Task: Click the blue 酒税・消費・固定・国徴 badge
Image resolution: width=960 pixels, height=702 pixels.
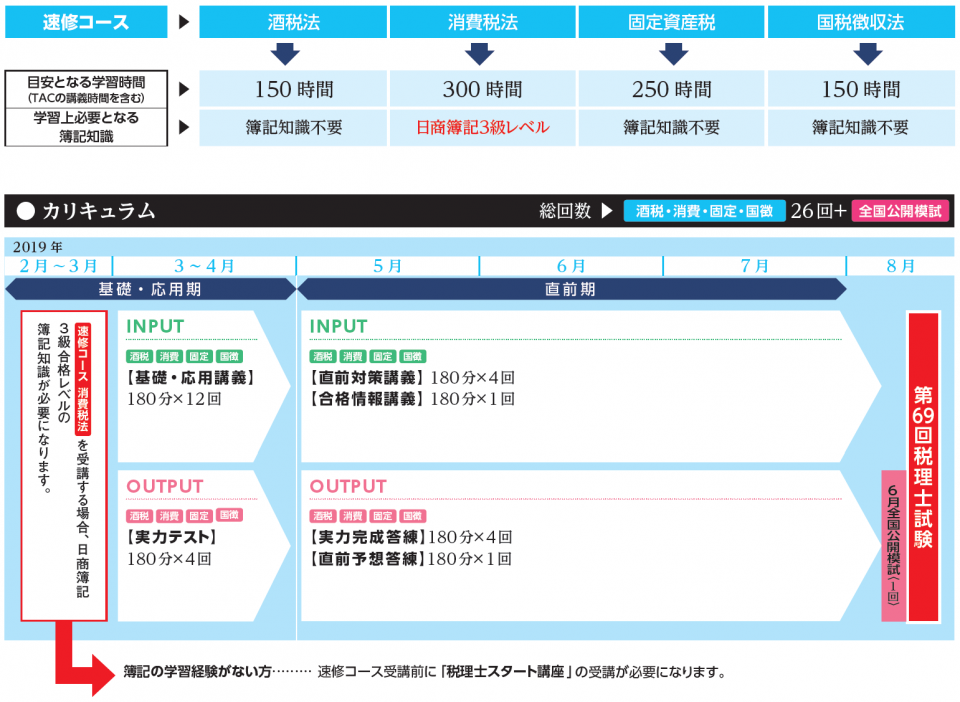Action: [x=704, y=211]
